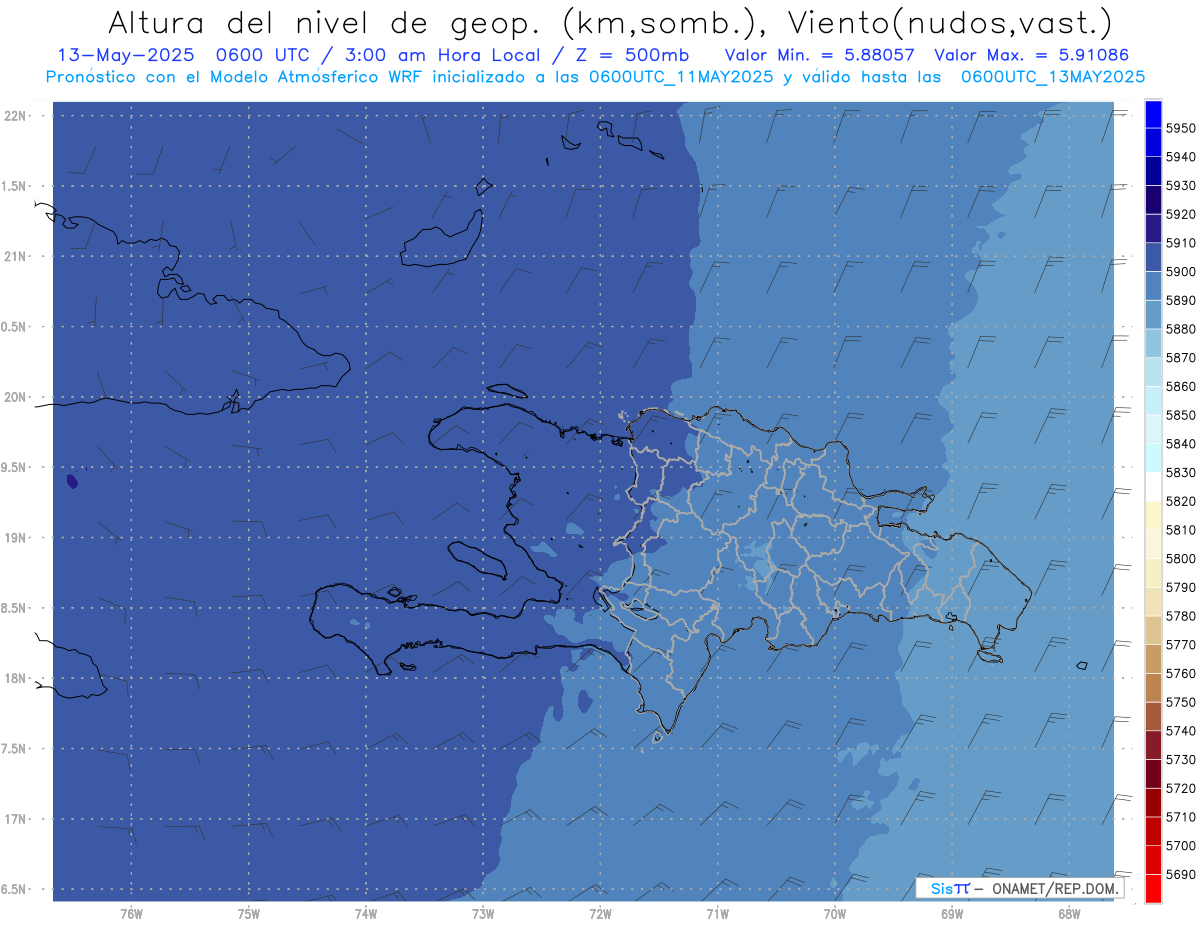
Task: Click the '69W' longitude label
Action: tap(952, 913)
